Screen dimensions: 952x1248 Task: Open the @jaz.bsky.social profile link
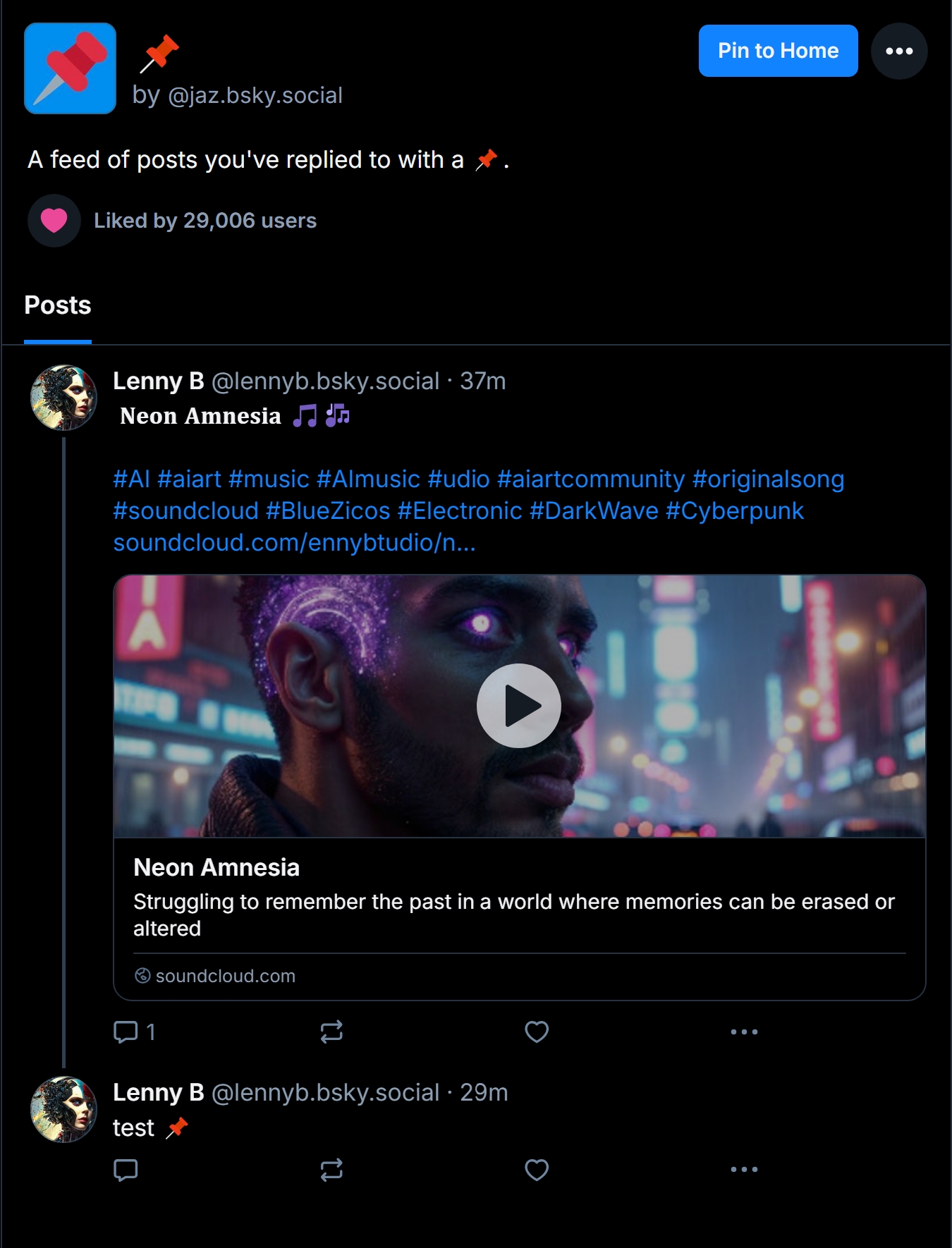pyautogui.click(x=255, y=95)
